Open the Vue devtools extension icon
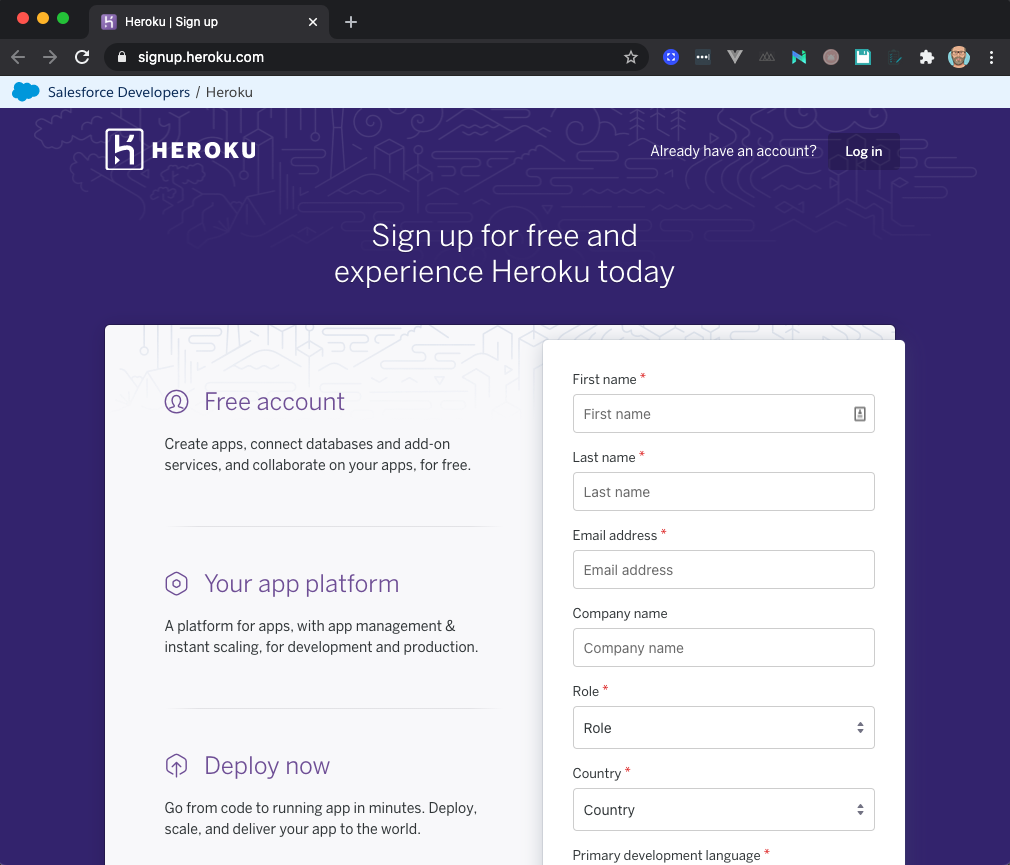This screenshot has height=865, width=1010. coord(735,57)
